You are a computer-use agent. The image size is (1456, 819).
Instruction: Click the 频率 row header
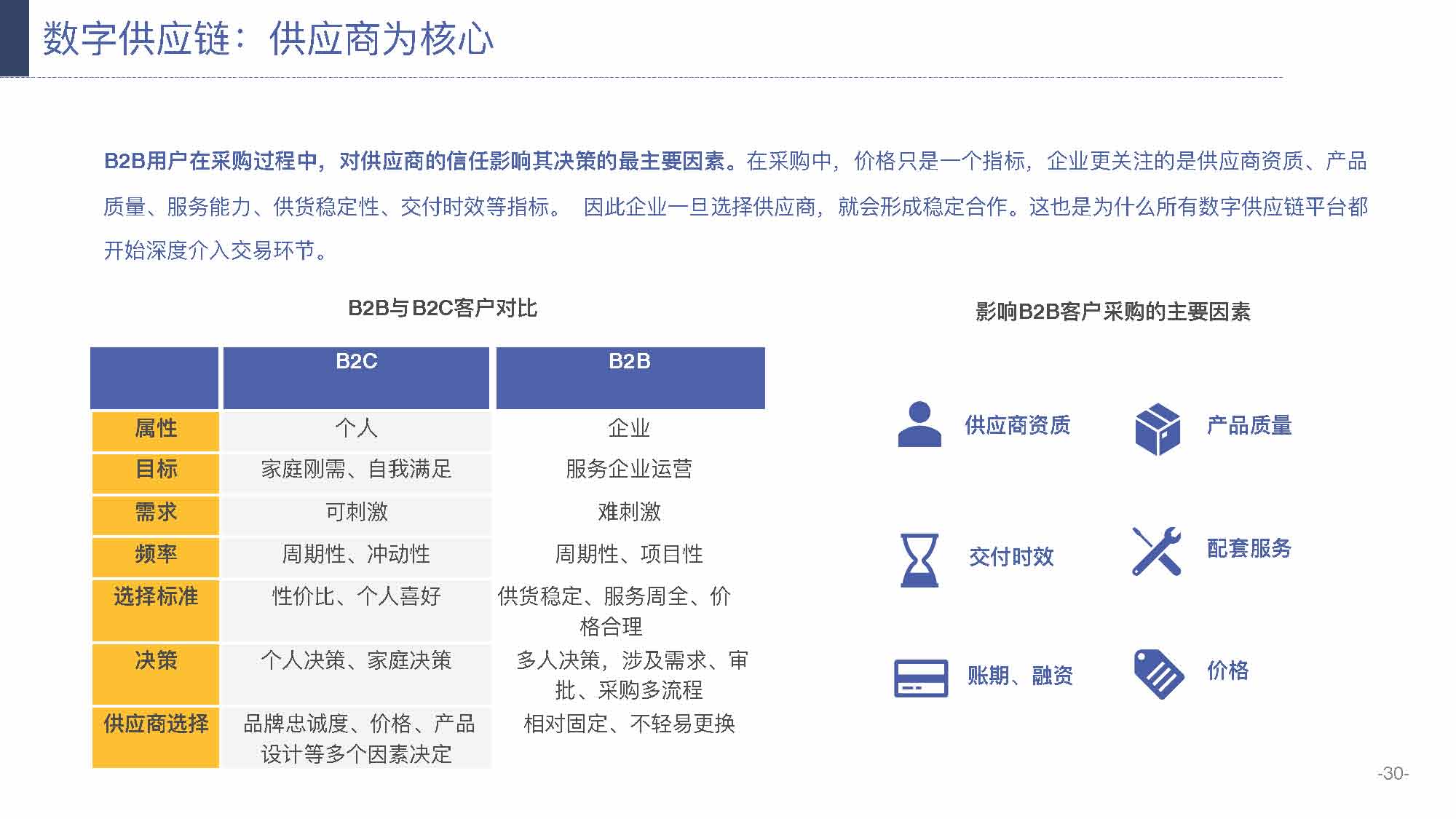(156, 558)
